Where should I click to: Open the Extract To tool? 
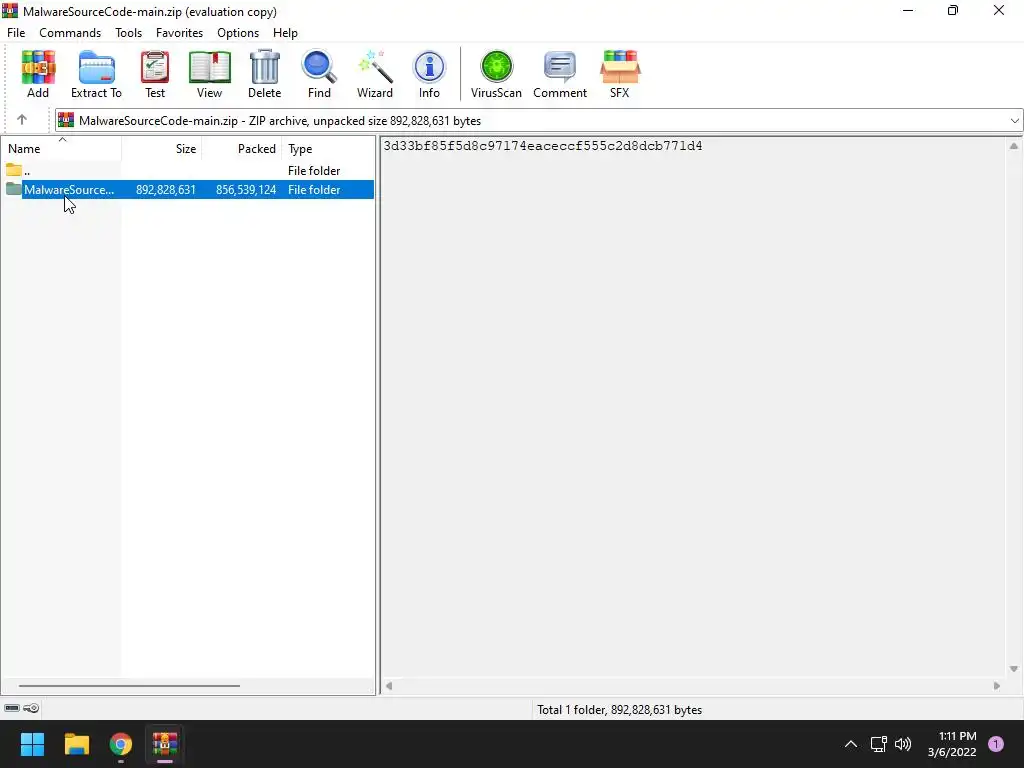pyautogui.click(x=96, y=74)
